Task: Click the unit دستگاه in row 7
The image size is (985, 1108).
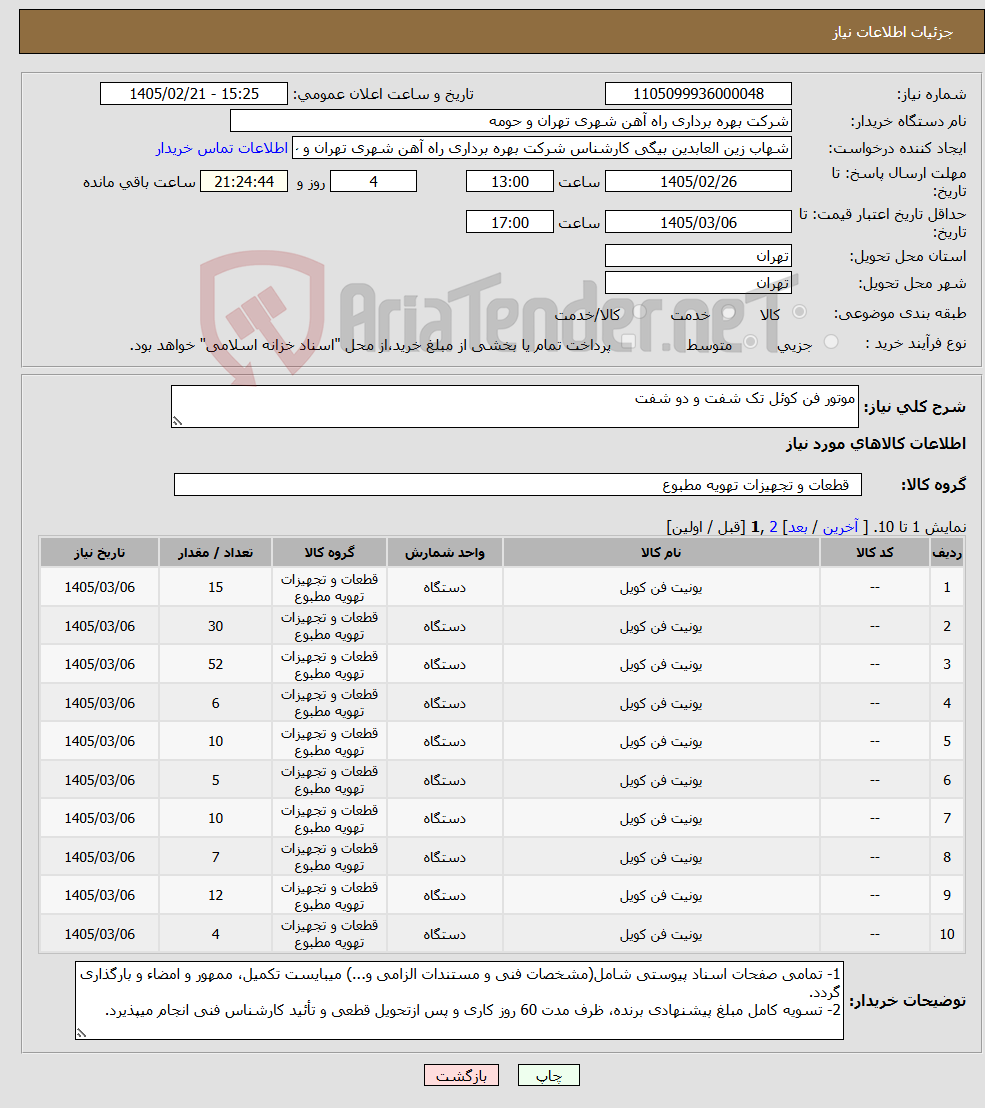Action: click(444, 818)
